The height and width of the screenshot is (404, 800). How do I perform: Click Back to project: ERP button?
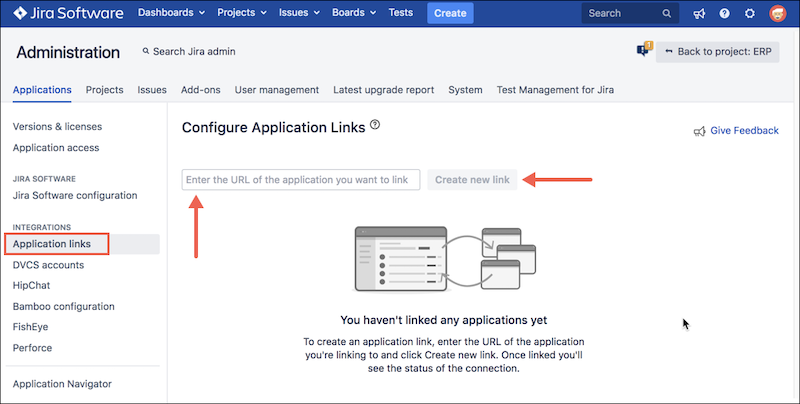point(717,52)
